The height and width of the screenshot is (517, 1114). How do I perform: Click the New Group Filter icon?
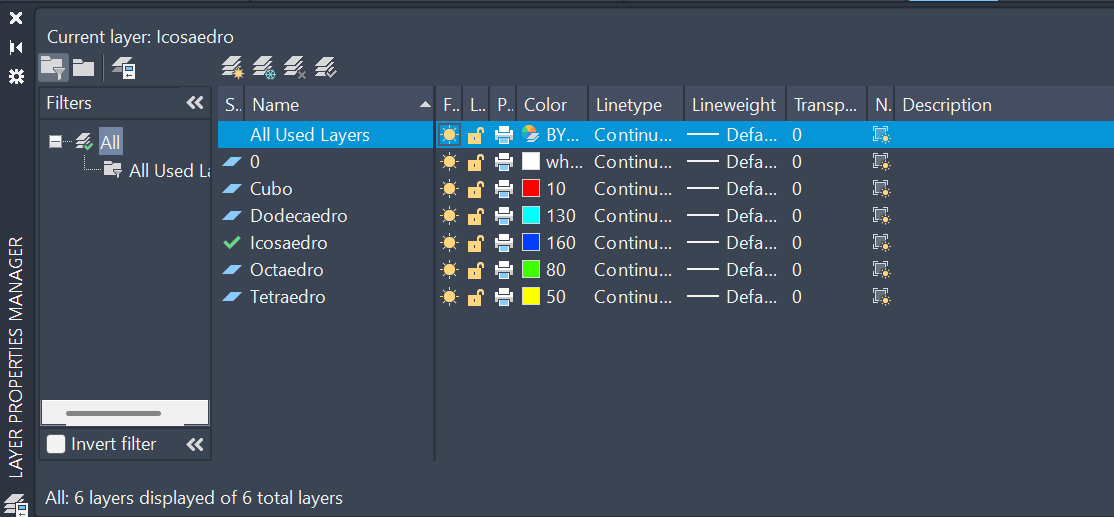click(83, 68)
